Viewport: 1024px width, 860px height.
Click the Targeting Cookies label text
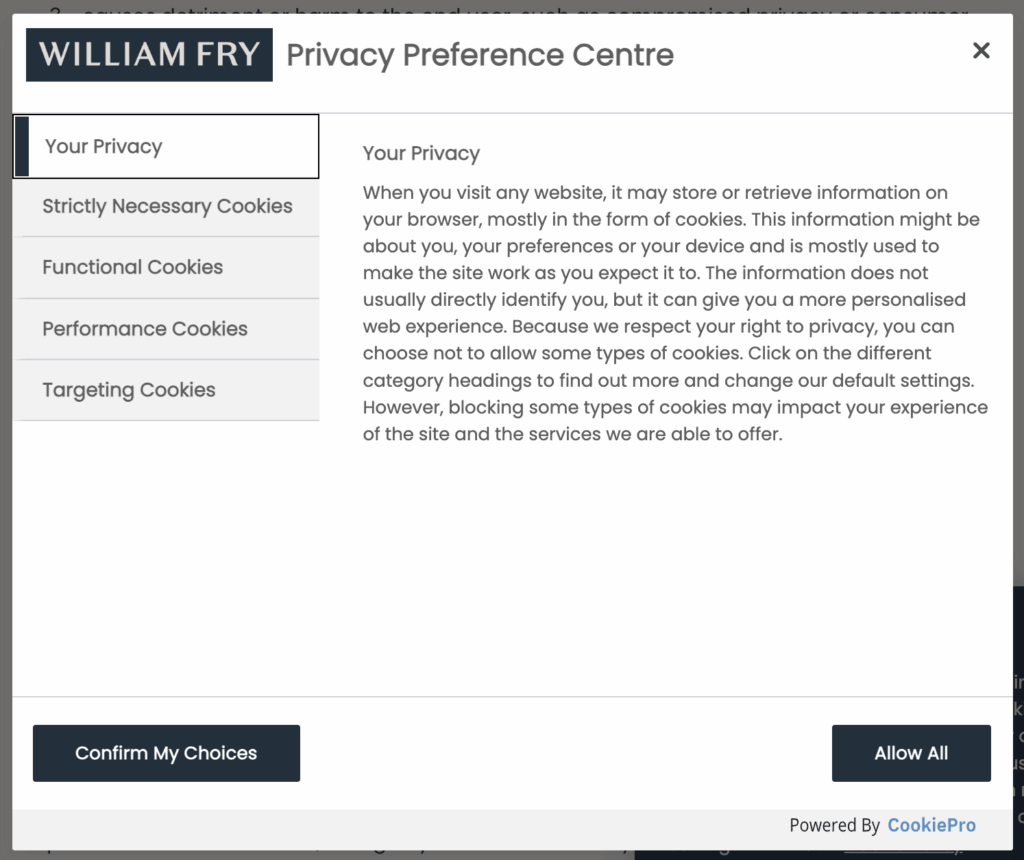[128, 390]
